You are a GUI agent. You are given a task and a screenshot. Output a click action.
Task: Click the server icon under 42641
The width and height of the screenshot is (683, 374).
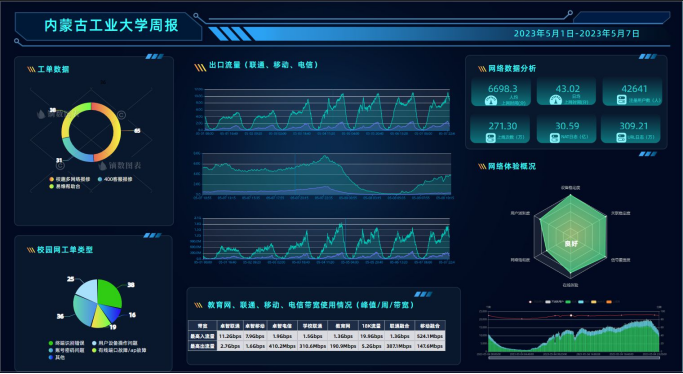coord(622,100)
